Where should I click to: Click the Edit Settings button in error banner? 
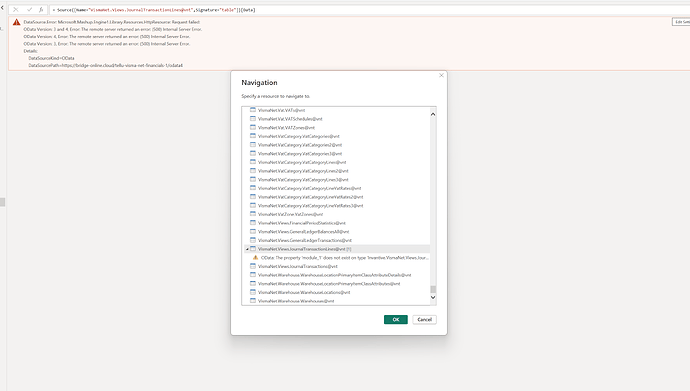click(x=681, y=22)
